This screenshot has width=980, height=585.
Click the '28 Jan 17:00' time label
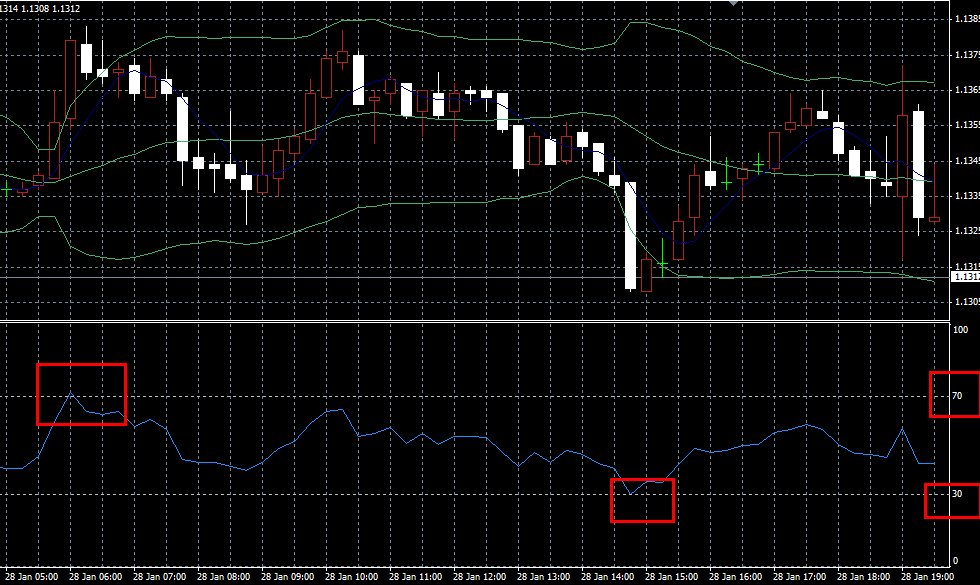(799, 576)
